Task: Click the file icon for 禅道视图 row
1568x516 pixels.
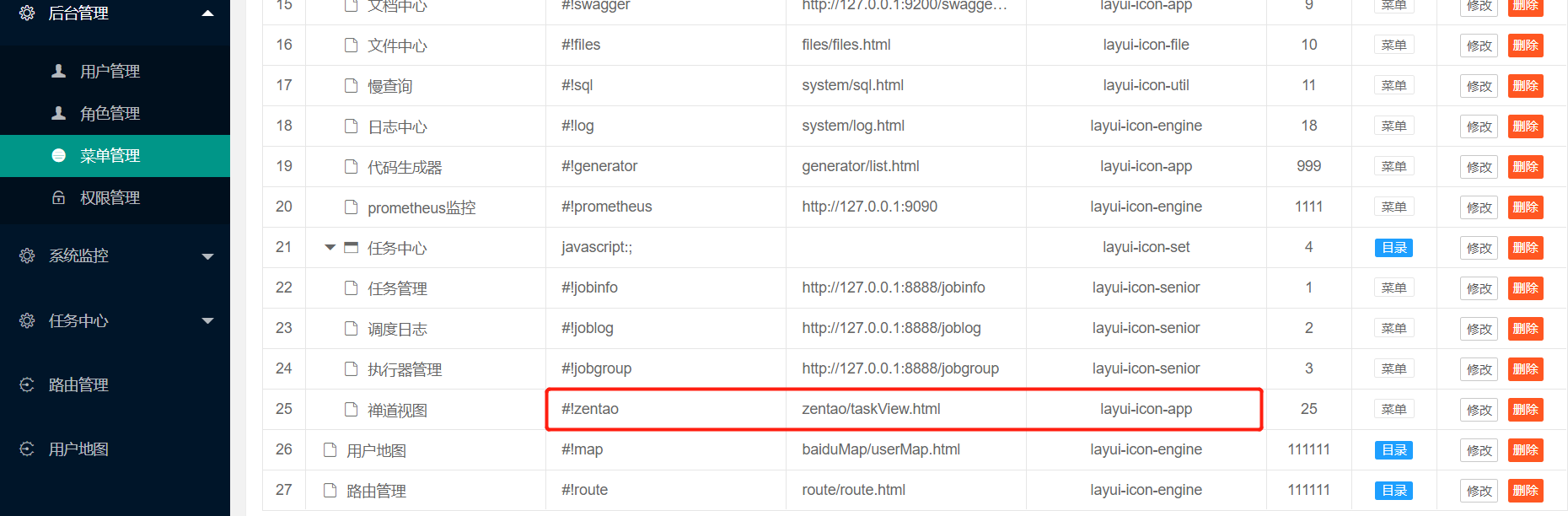Action: tap(352, 409)
